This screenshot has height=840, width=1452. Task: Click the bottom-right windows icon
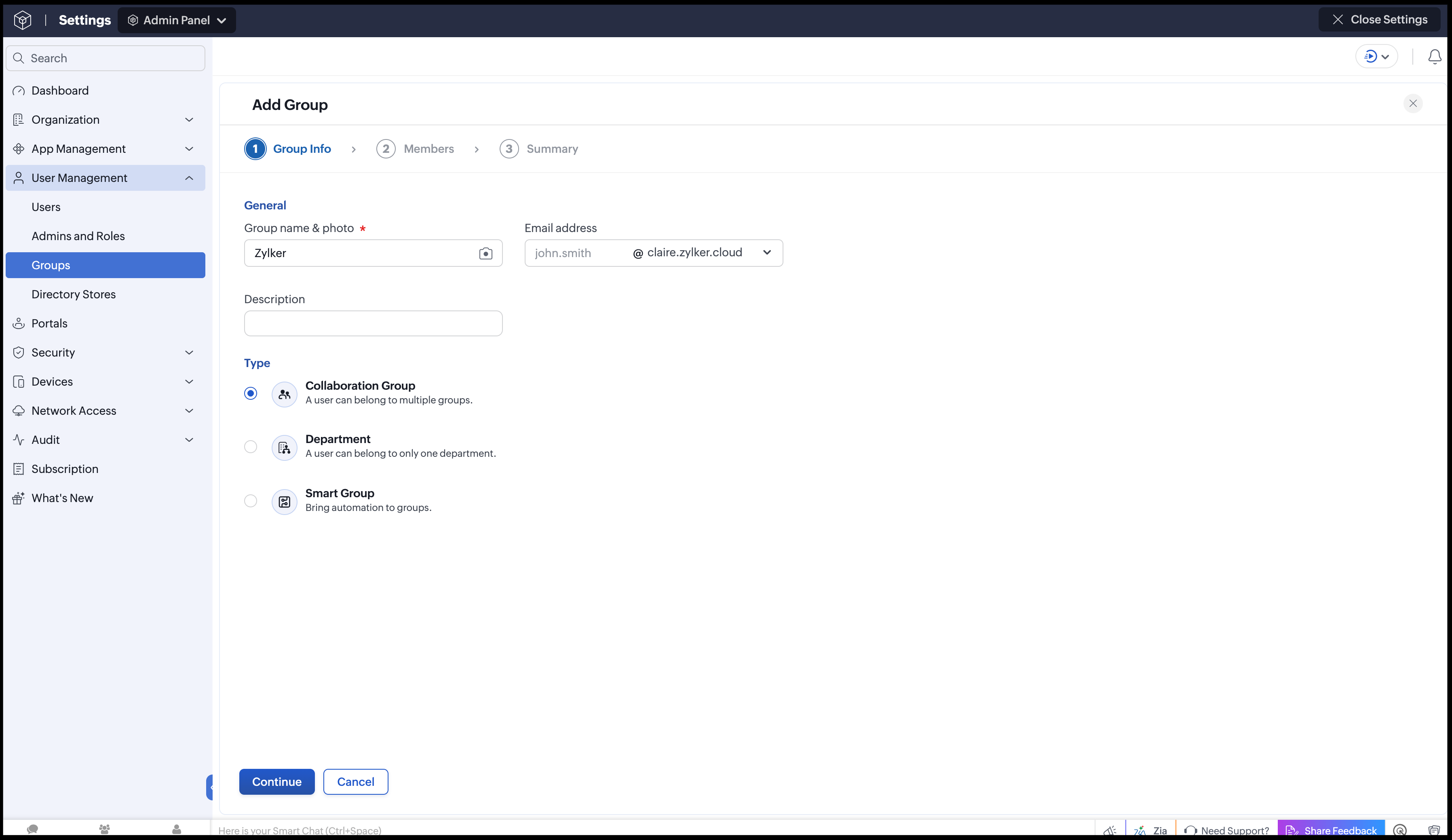(1434, 830)
